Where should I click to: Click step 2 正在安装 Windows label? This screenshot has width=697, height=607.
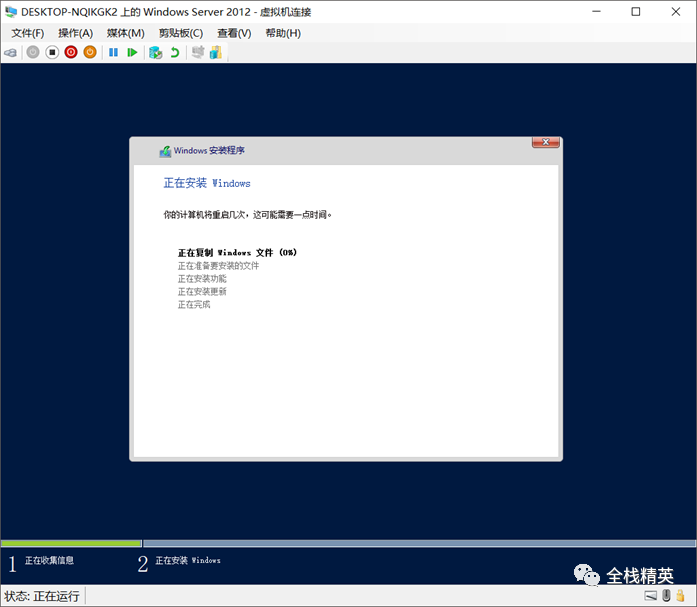point(188,560)
